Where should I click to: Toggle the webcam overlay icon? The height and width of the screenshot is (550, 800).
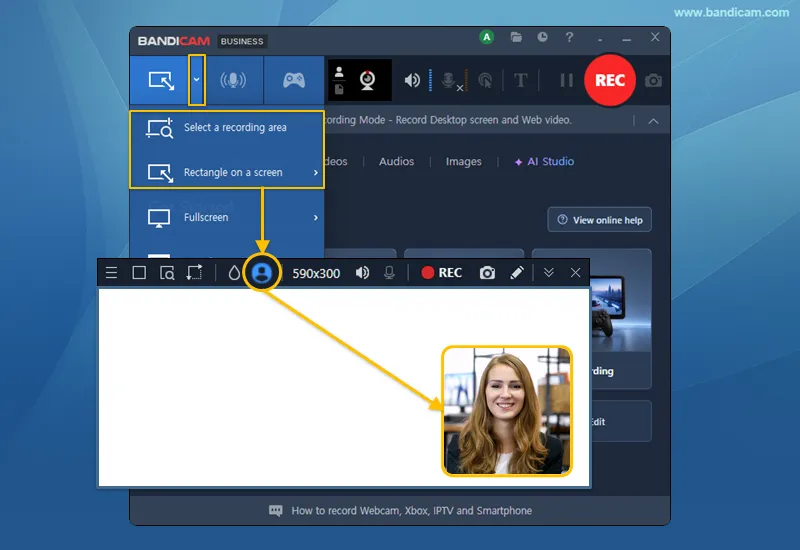click(x=367, y=80)
